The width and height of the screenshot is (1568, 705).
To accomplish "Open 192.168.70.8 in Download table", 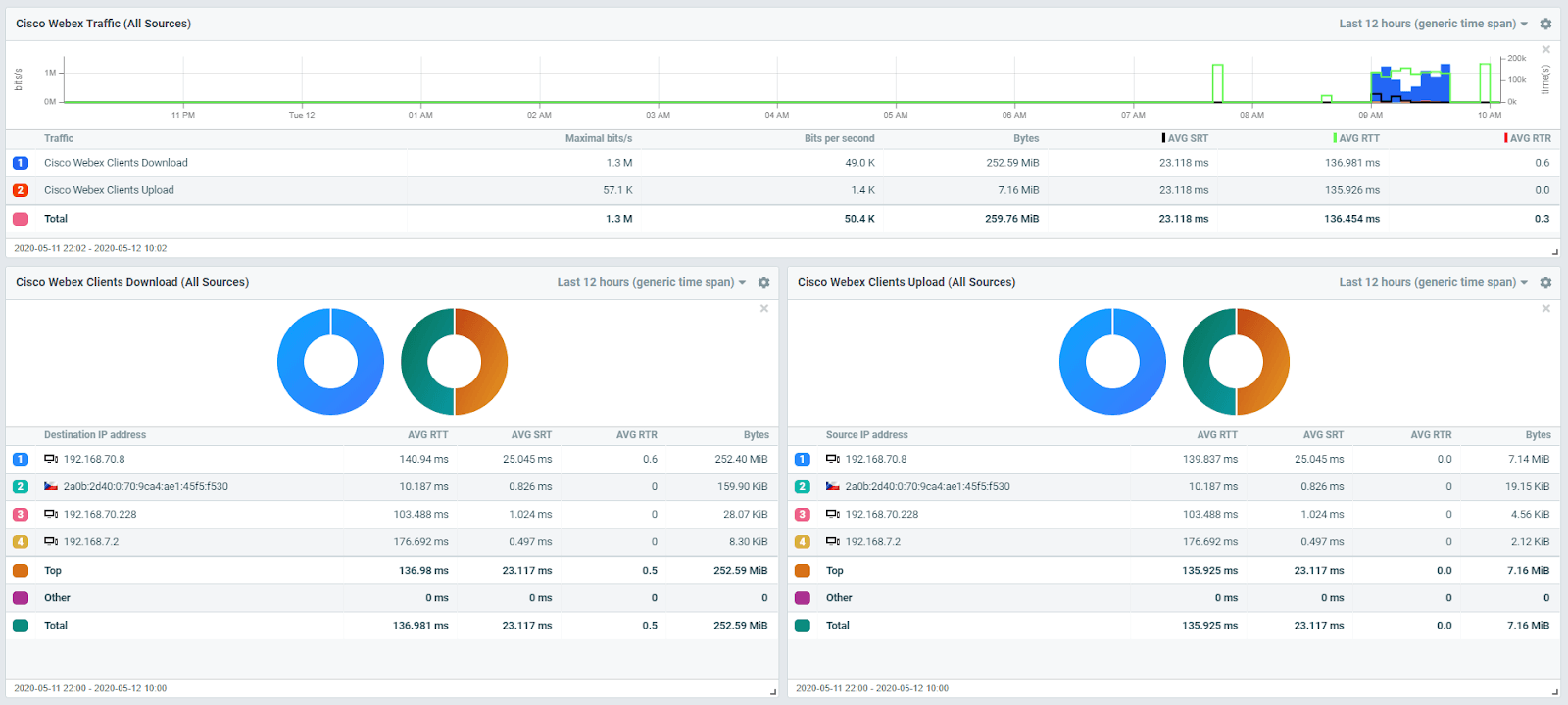I will (x=94, y=459).
